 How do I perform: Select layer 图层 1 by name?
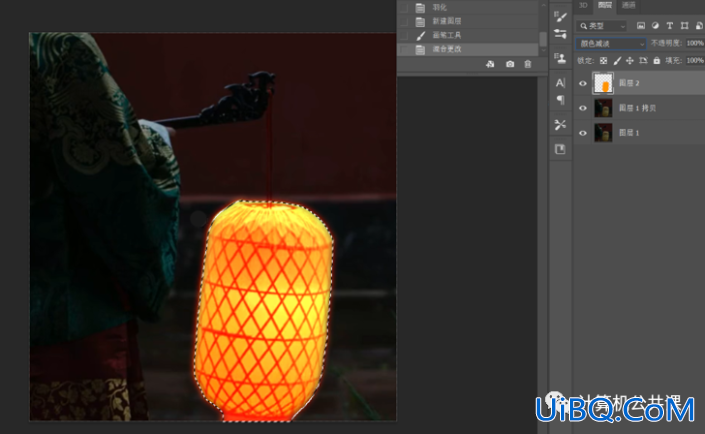(x=629, y=133)
